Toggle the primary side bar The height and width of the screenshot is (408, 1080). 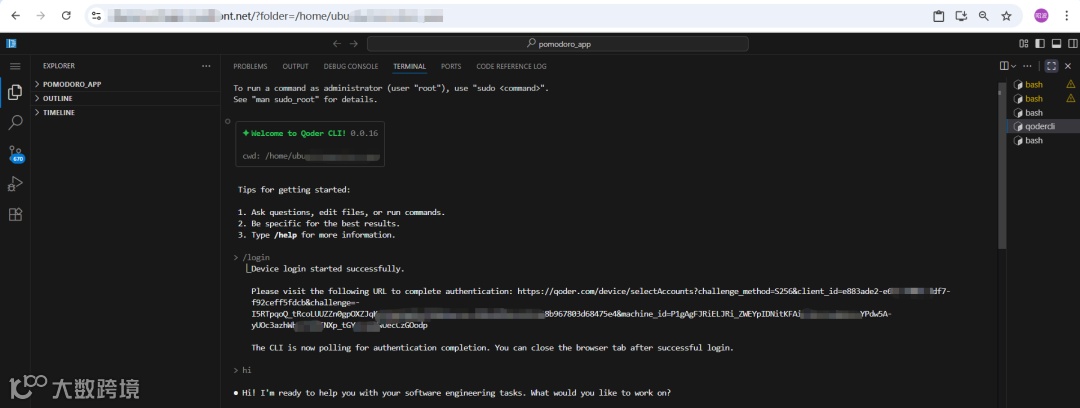point(1040,43)
